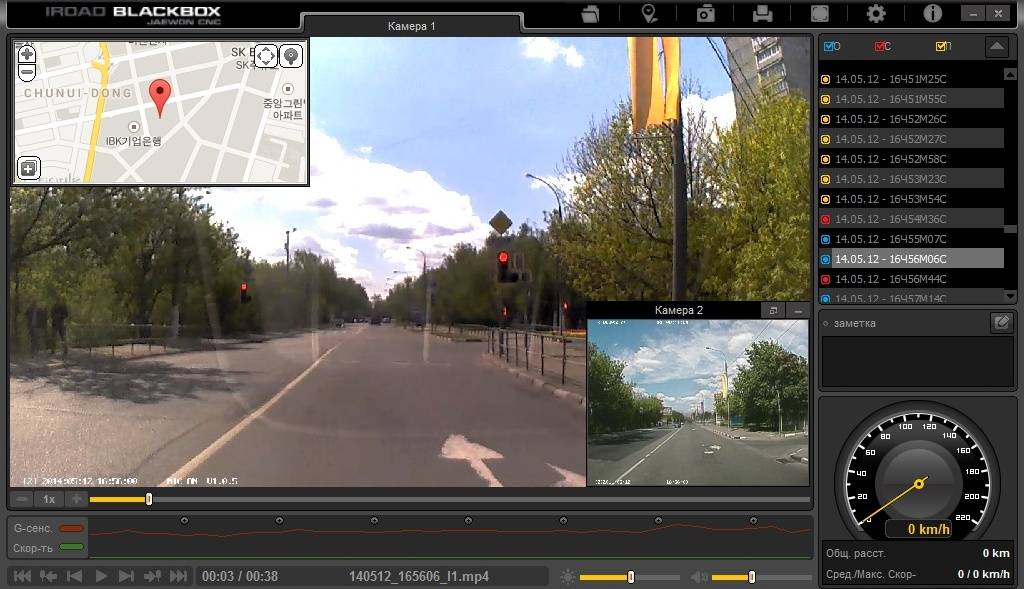Select the Камера 1 tab

click(411, 26)
